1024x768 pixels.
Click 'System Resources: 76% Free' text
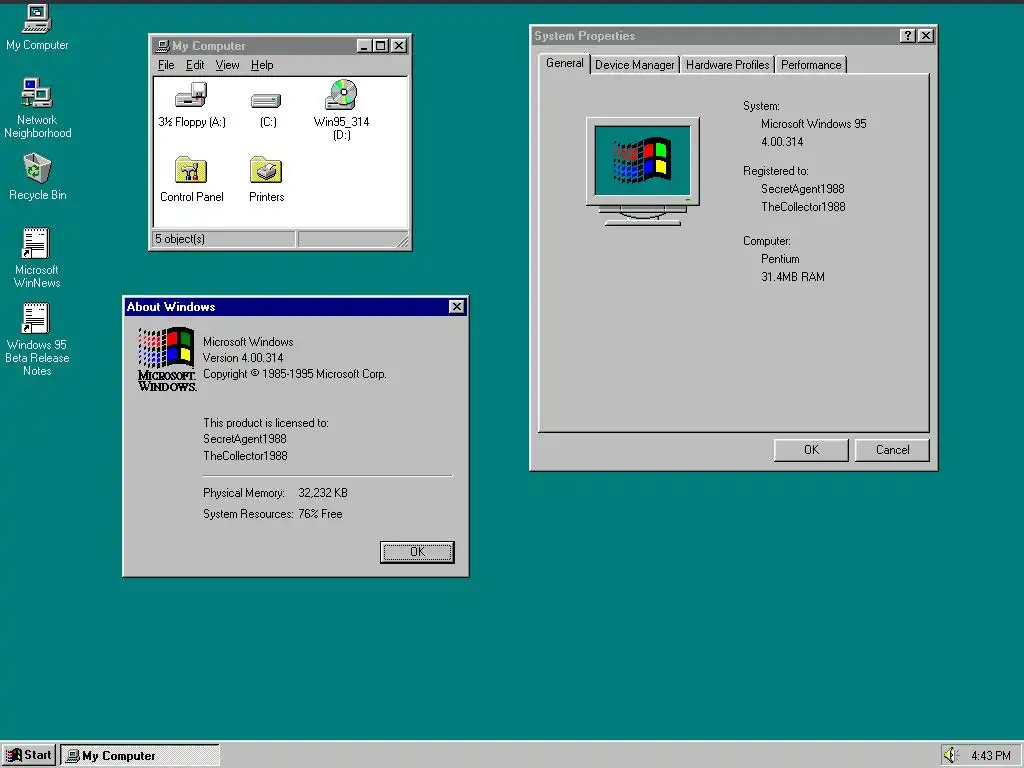(272, 514)
